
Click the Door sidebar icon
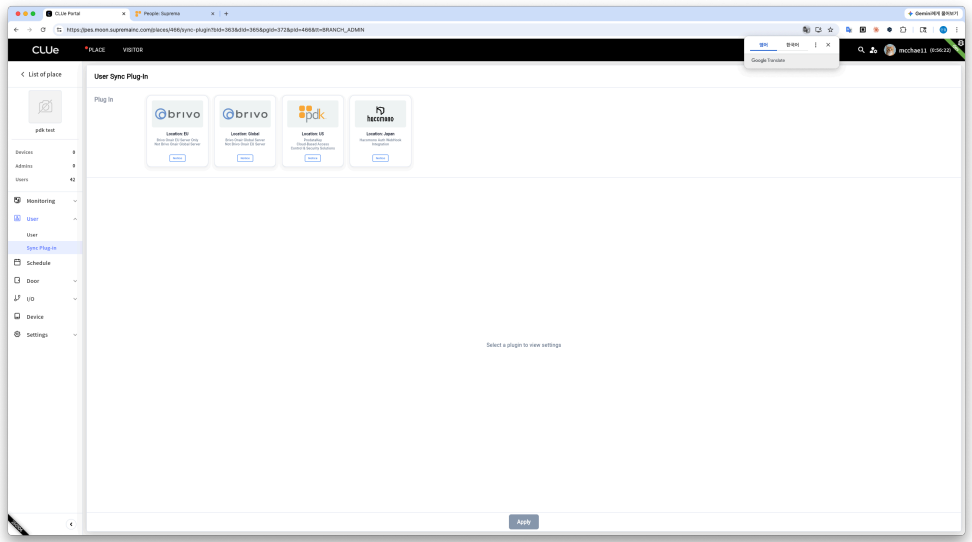click(17, 280)
